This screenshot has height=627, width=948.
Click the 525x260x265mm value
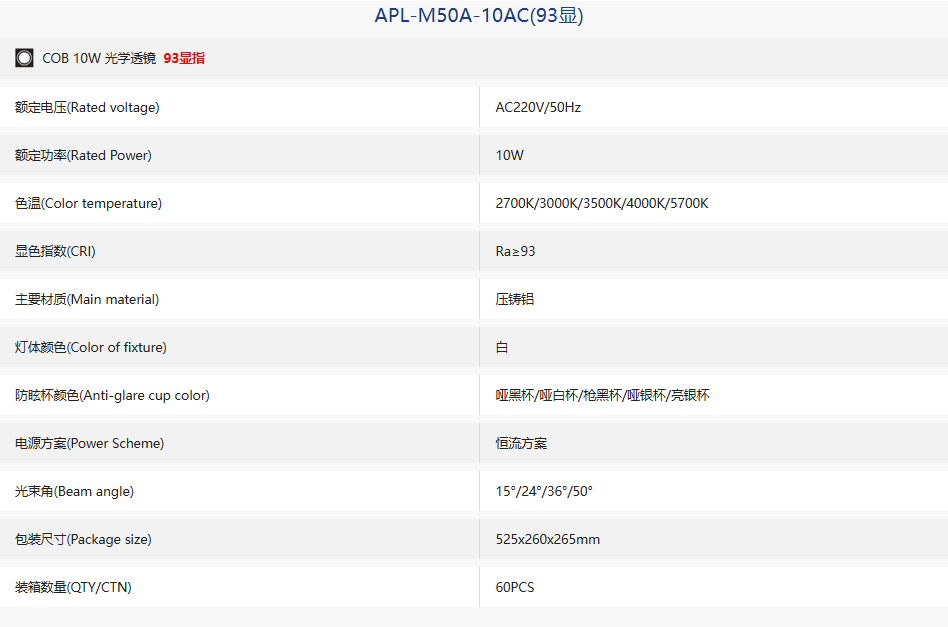548,539
